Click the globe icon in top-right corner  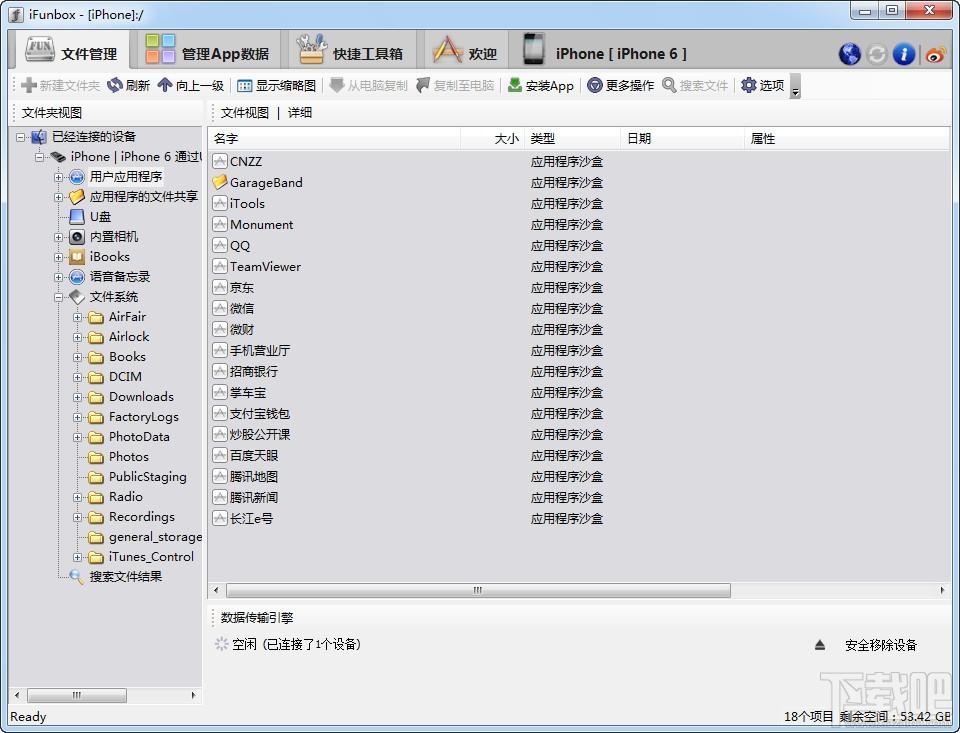point(850,54)
